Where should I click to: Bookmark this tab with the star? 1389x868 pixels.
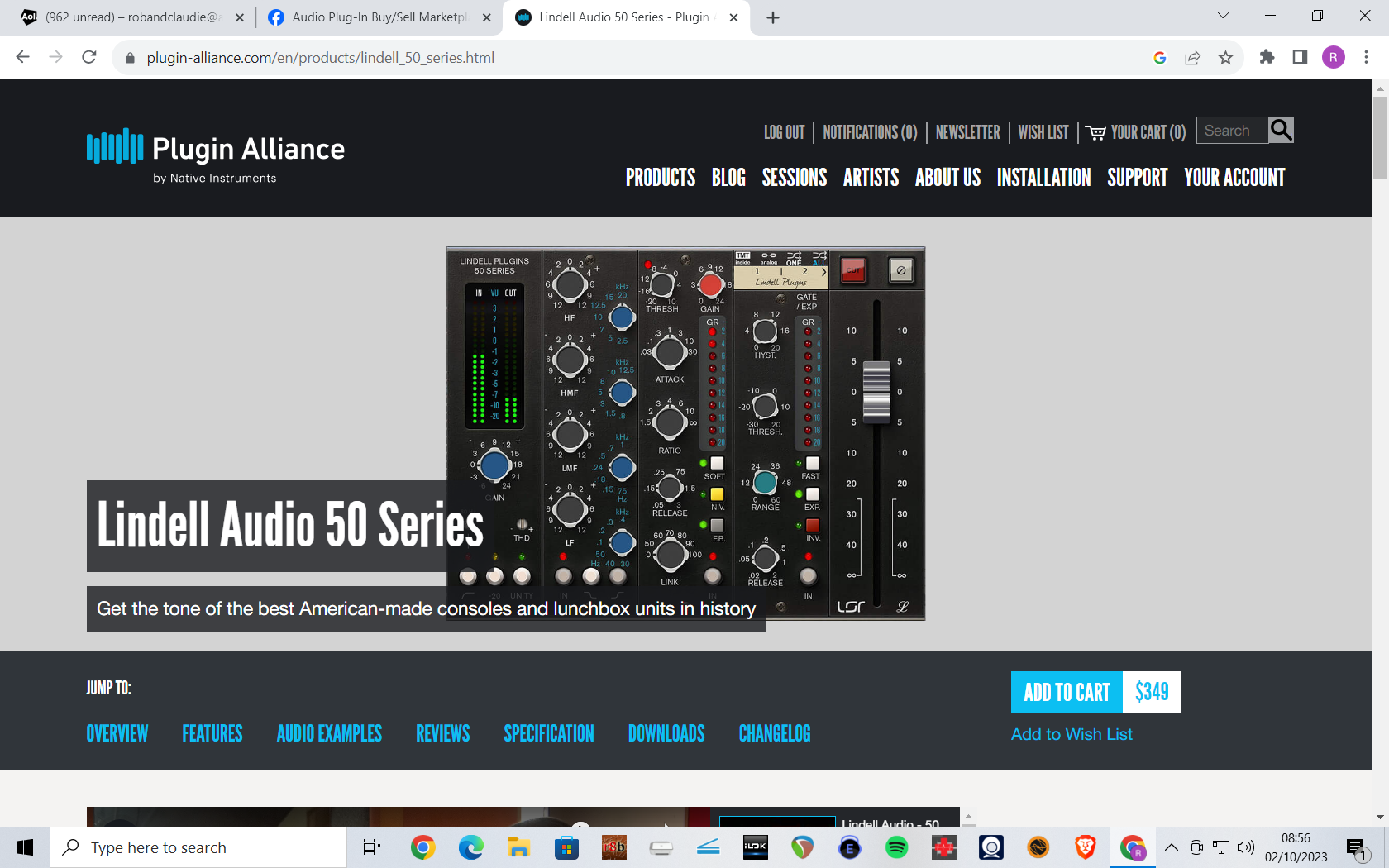[1225, 58]
